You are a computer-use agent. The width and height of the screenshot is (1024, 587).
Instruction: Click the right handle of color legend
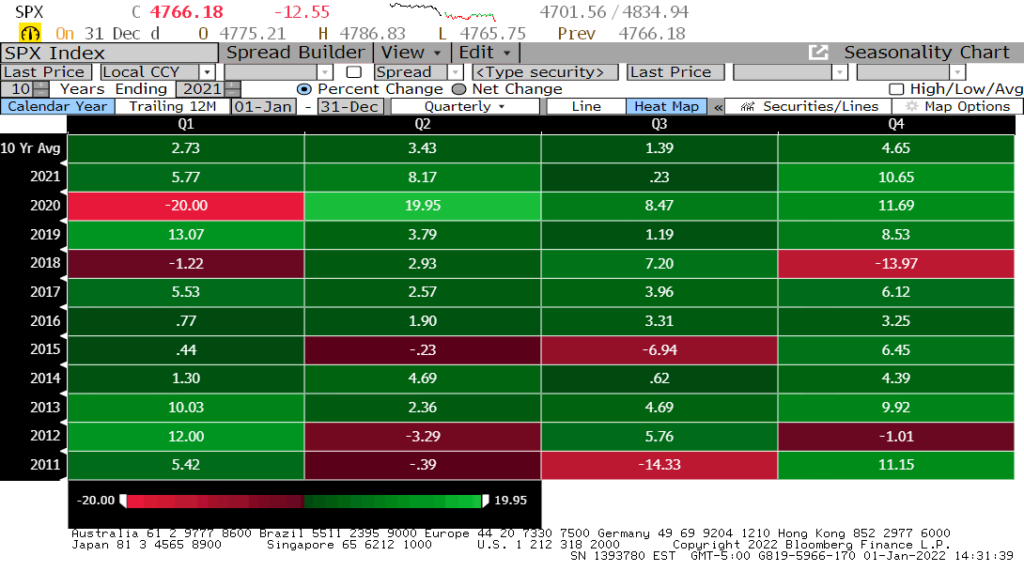click(485, 501)
